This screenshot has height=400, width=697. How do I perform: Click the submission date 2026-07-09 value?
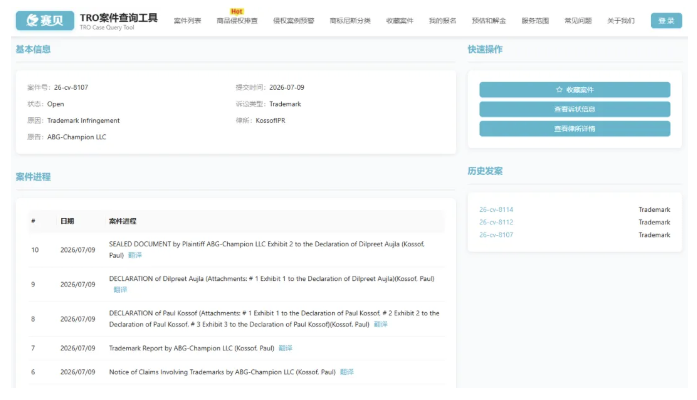(x=287, y=88)
